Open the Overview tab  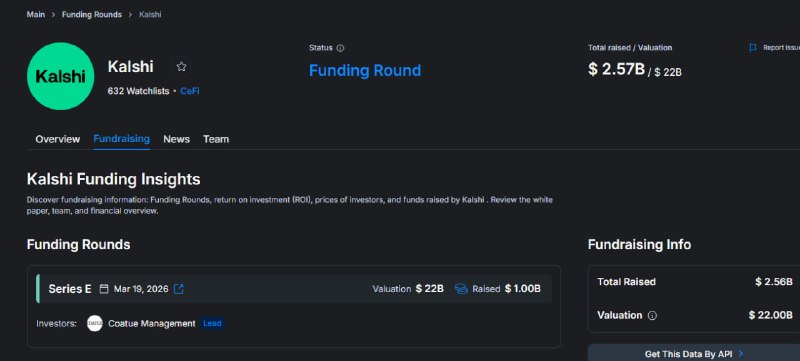58,139
